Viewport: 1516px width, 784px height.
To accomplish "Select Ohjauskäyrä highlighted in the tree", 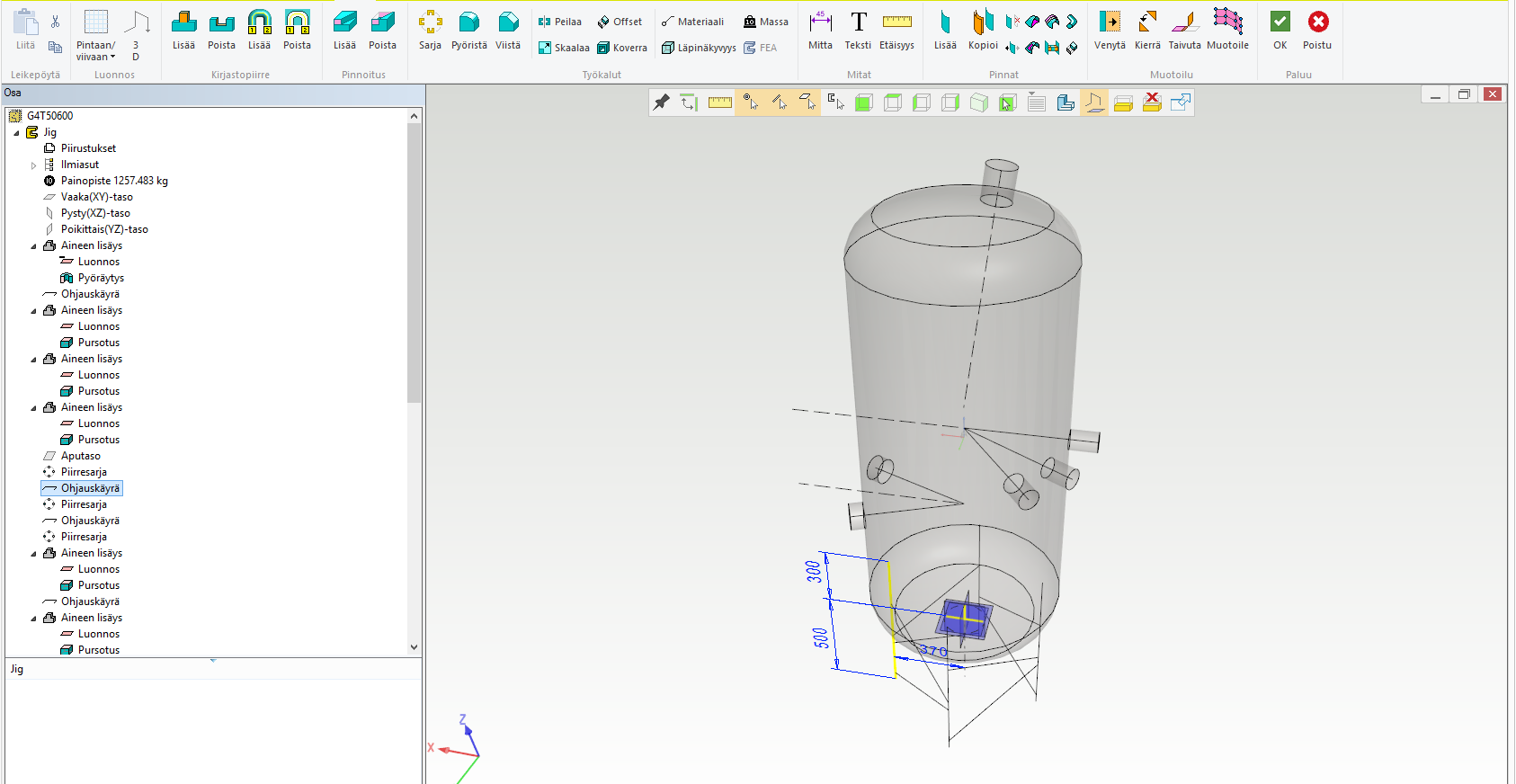I will coord(90,488).
